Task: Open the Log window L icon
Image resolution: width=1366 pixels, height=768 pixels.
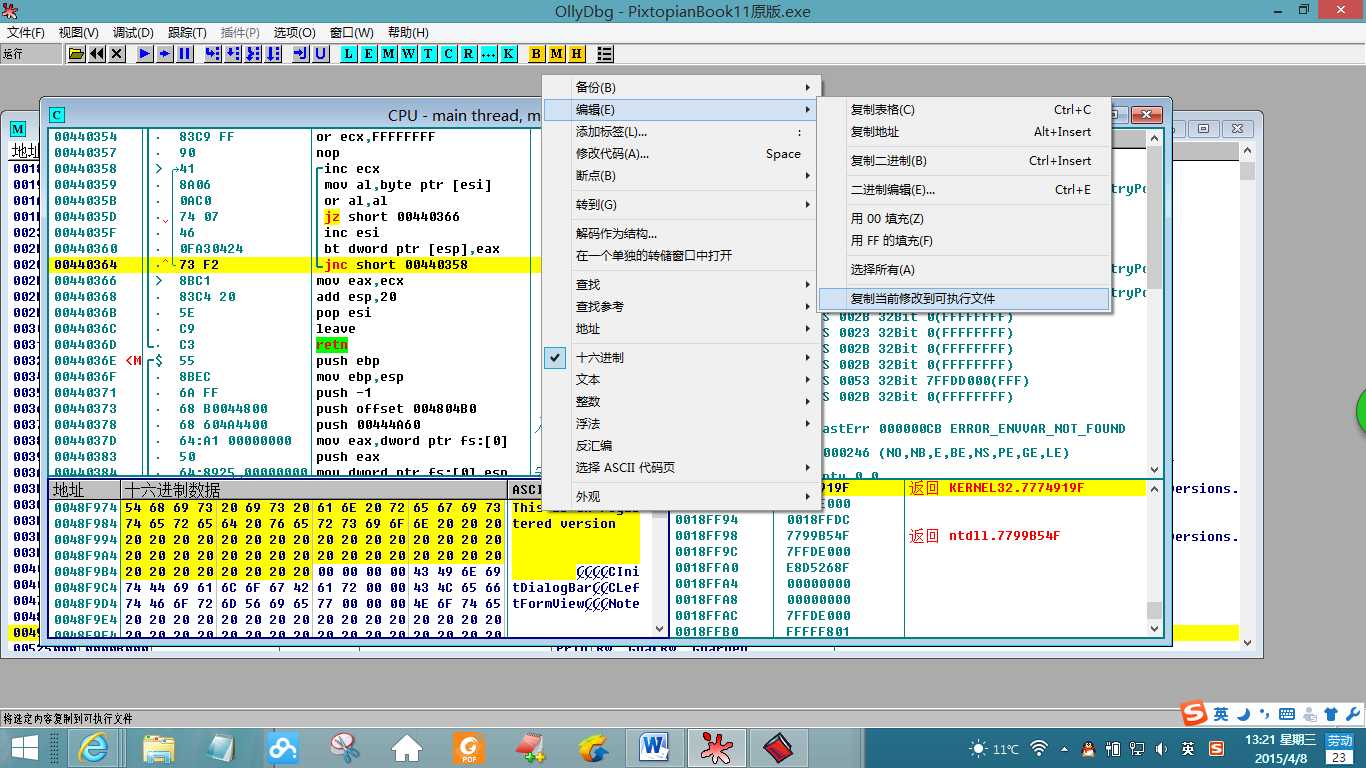Action: tap(349, 54)
